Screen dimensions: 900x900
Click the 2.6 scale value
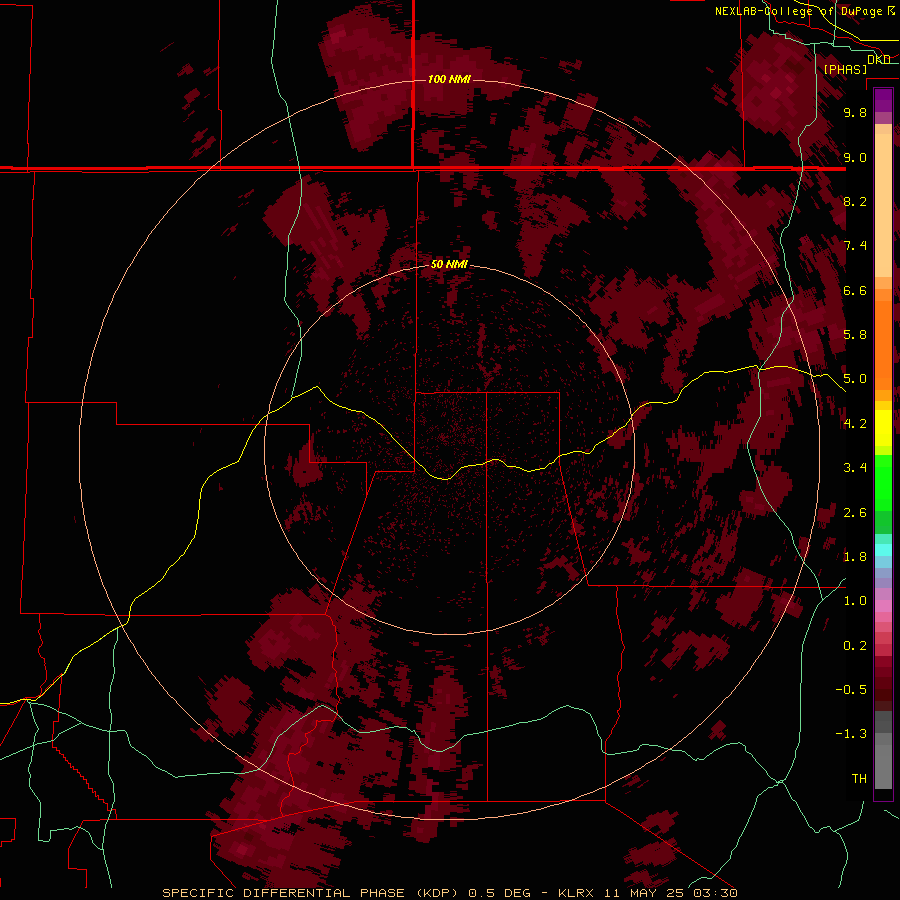(x=855, y=513)
